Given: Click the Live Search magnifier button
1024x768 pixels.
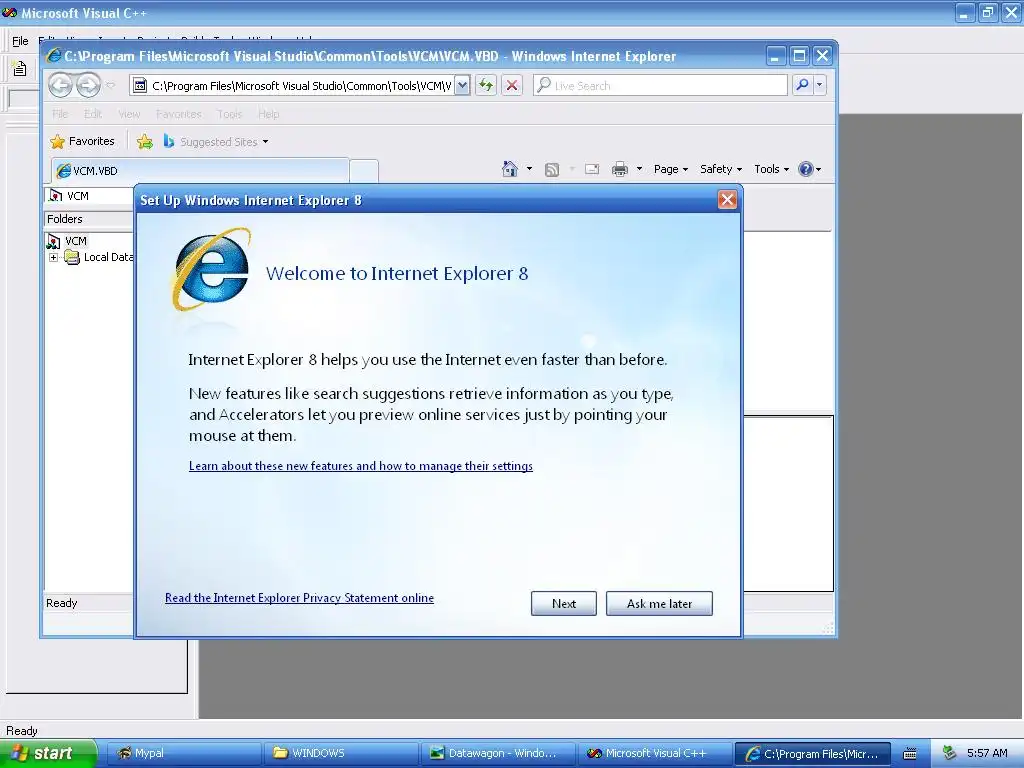Looking at the screenshot, I should (x=801, y=85).
